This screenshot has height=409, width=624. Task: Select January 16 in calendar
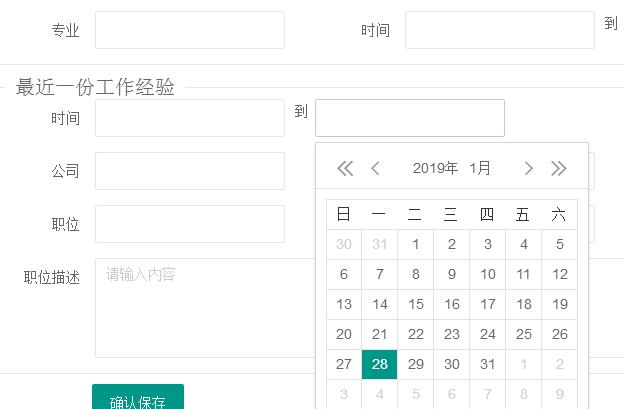tap(452, 304)
